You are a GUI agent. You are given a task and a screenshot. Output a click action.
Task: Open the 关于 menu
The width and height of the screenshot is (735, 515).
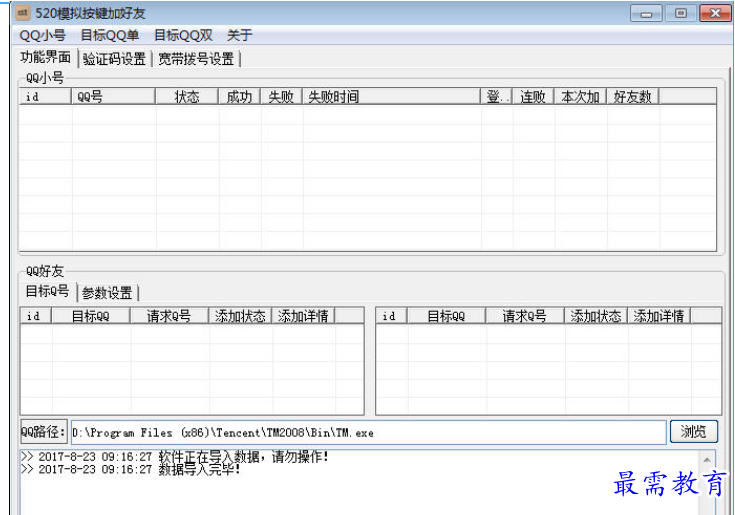[240, 35]
